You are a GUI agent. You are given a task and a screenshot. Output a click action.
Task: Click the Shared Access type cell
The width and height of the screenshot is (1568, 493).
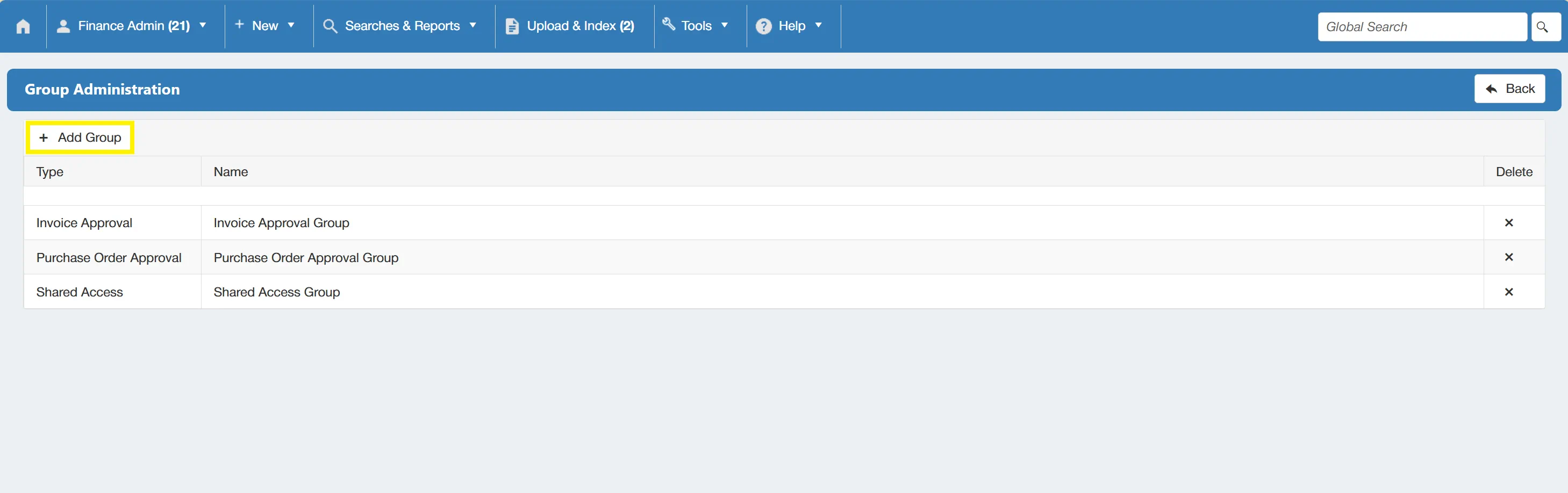click(x=112, y=292)
